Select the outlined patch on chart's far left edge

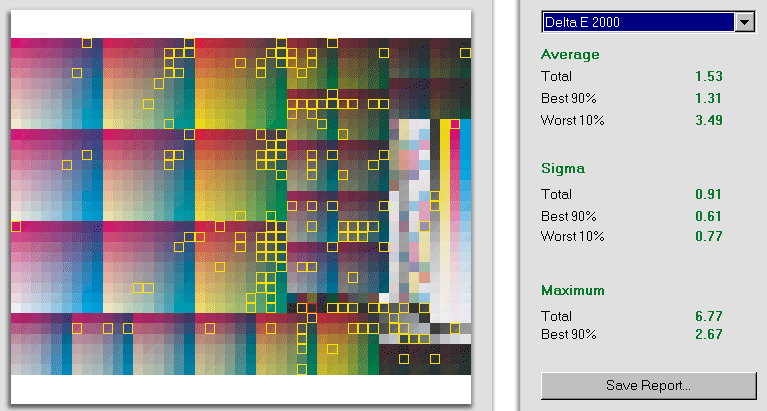[x=16, y=226]
